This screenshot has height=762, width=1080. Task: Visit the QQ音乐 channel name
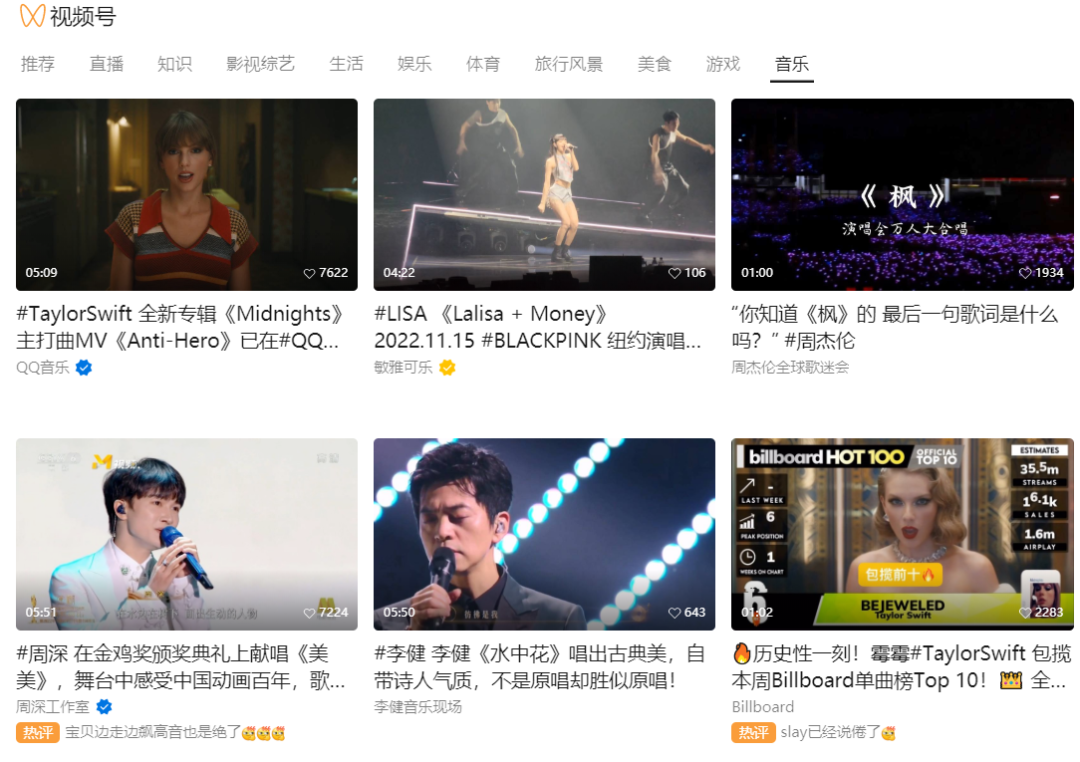click(43, 368)
